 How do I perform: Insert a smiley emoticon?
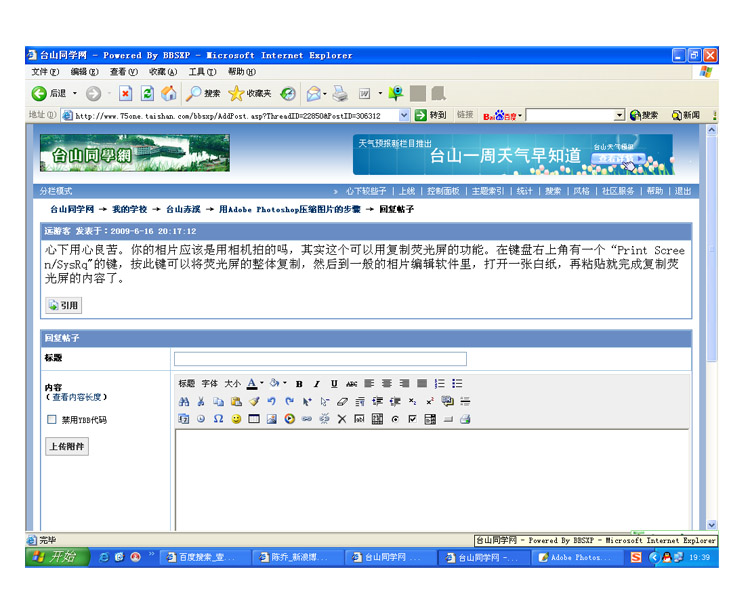tap(236, 419)
